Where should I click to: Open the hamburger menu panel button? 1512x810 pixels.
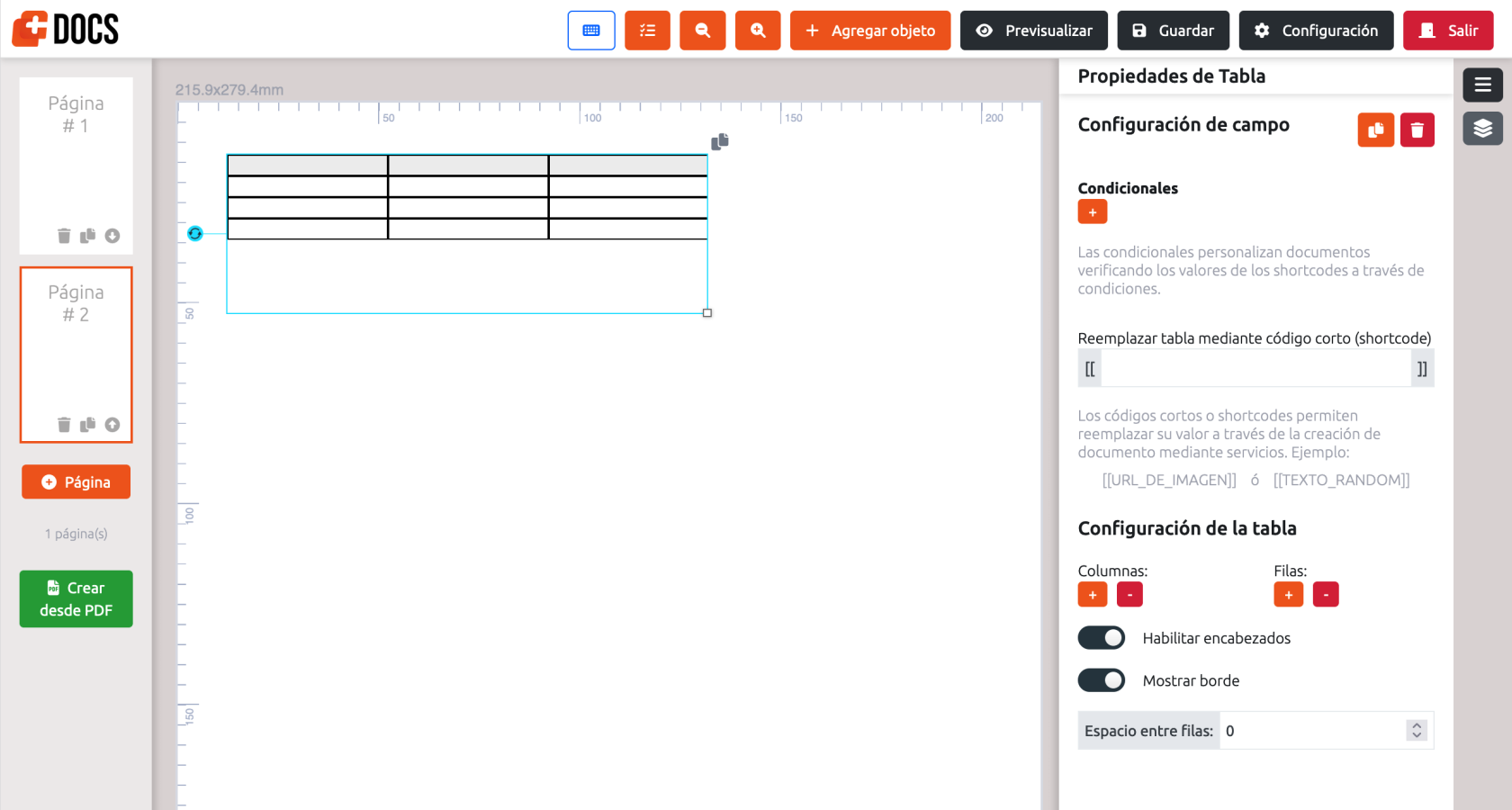point(1482,85)
